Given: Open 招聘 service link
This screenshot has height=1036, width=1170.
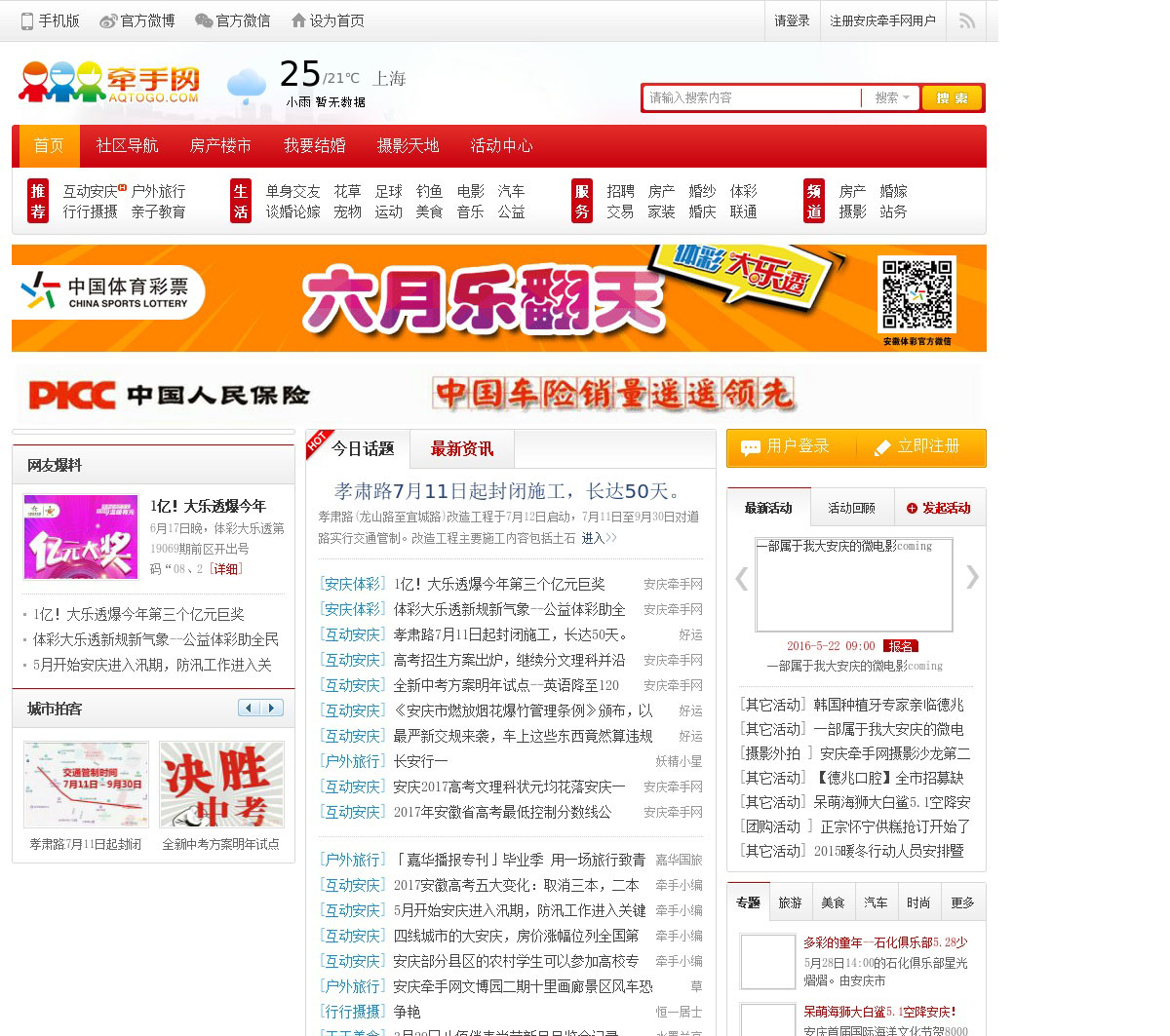Looking at the screenshot, I should 620,191.
